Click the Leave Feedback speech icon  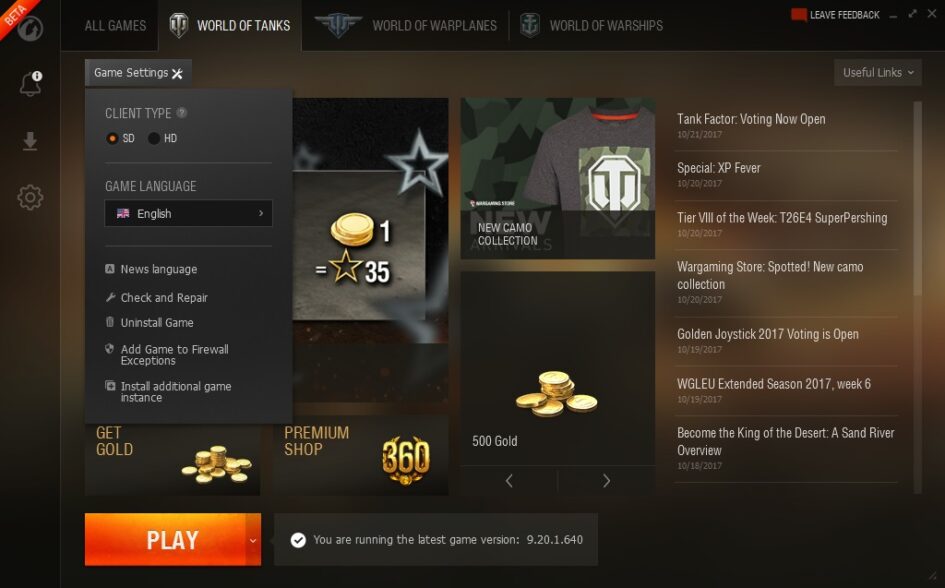(799, 15)
